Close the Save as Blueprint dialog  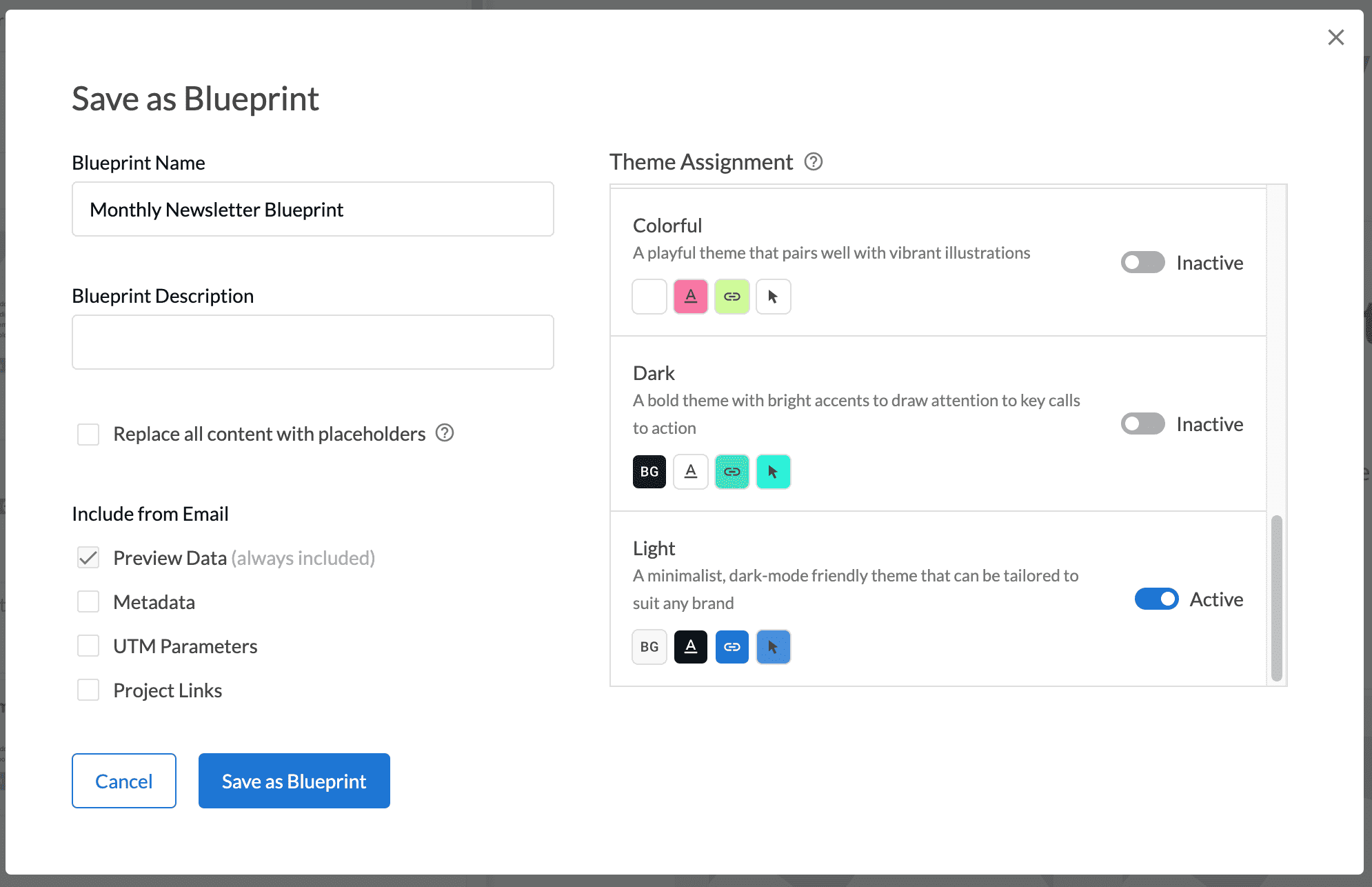[x=1336, y=37]
